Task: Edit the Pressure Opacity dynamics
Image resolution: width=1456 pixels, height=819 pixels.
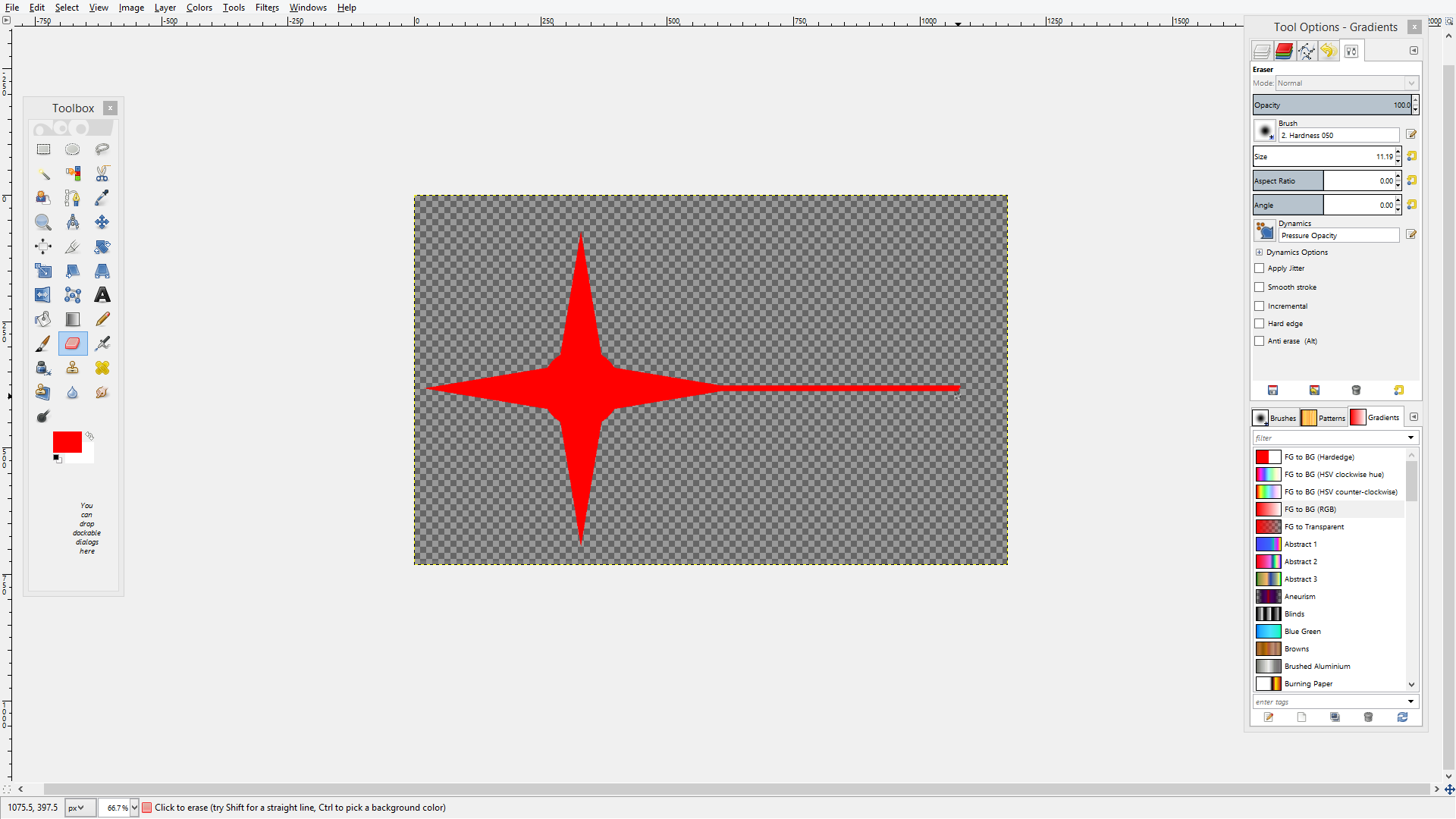Action: tap(1411, 234)
